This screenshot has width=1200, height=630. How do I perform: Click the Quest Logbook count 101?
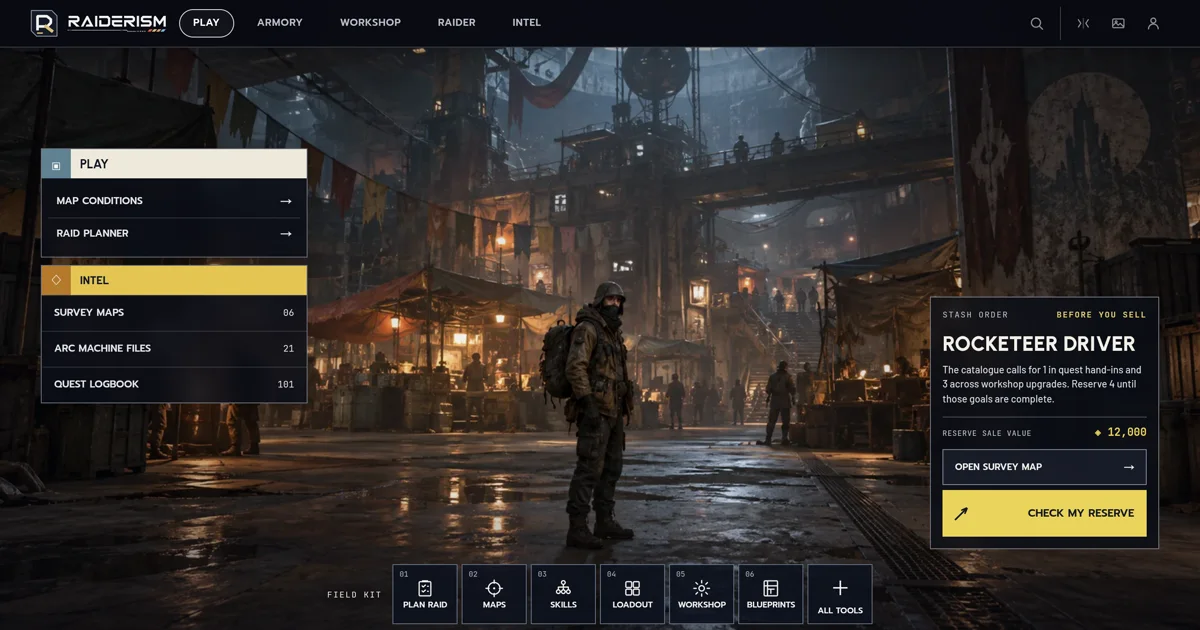tap(285, 385)
